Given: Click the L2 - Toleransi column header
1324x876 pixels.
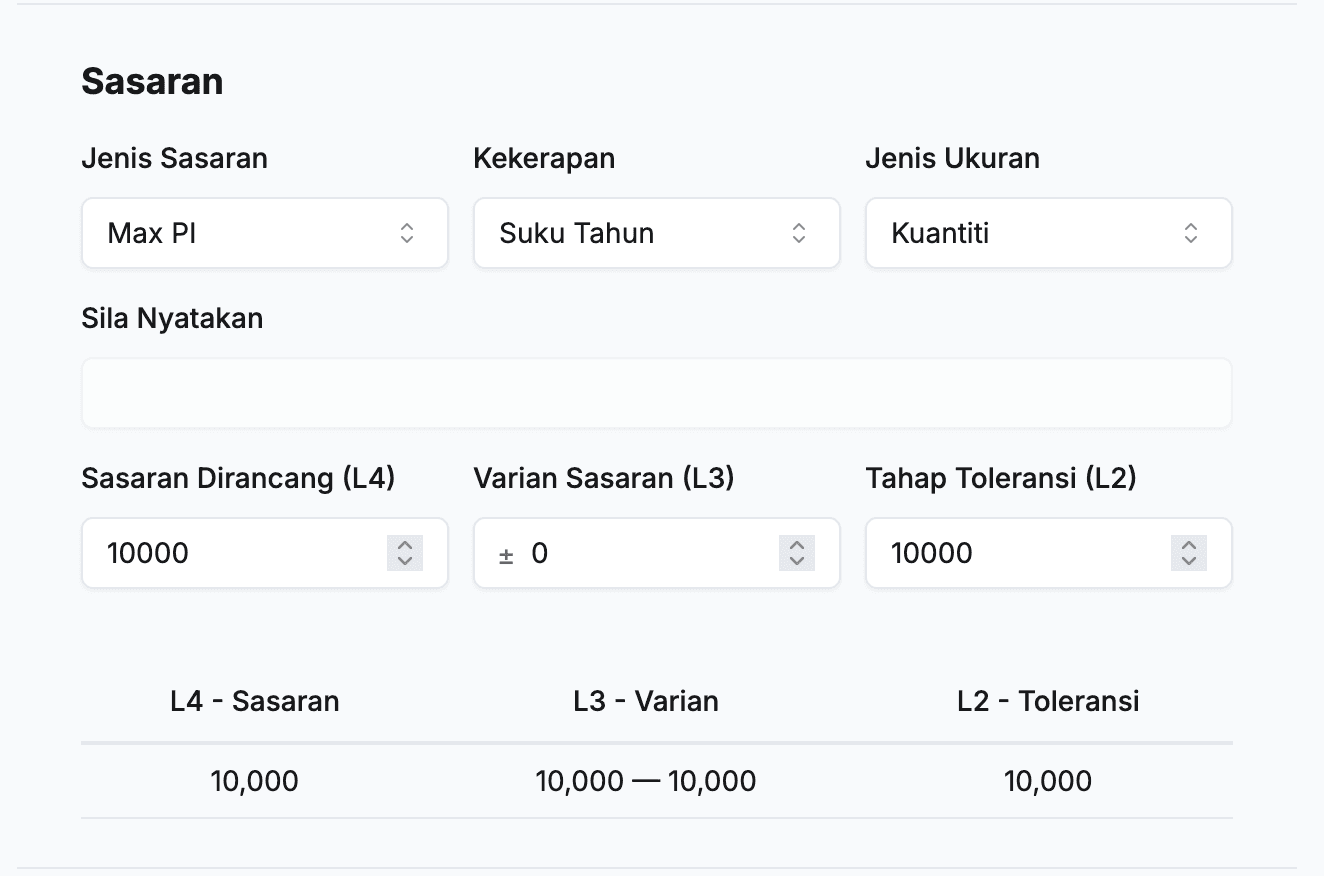Looking at the screenshot, I should [x=1048, y=701].
